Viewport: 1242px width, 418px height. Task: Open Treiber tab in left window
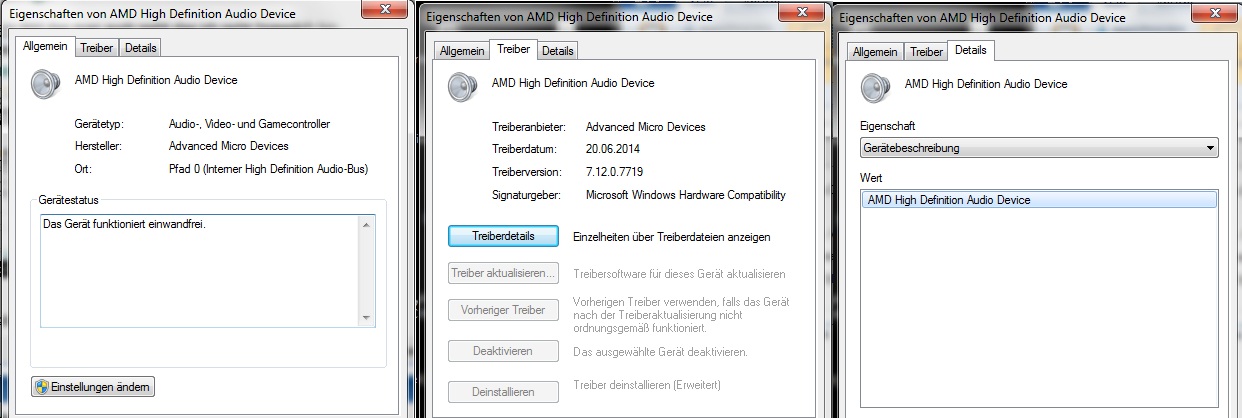point(96,48)
